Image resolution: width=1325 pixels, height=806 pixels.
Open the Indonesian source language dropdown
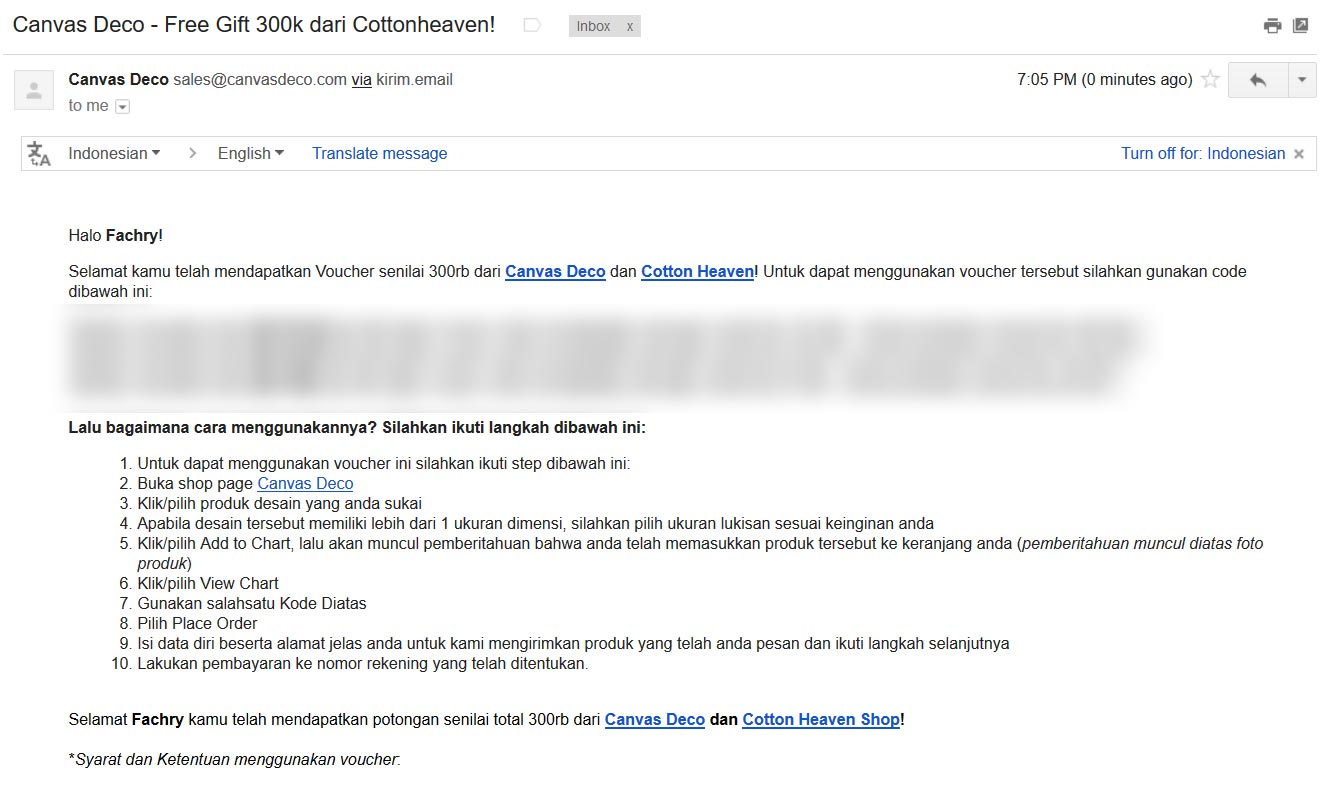pos(114,153)
